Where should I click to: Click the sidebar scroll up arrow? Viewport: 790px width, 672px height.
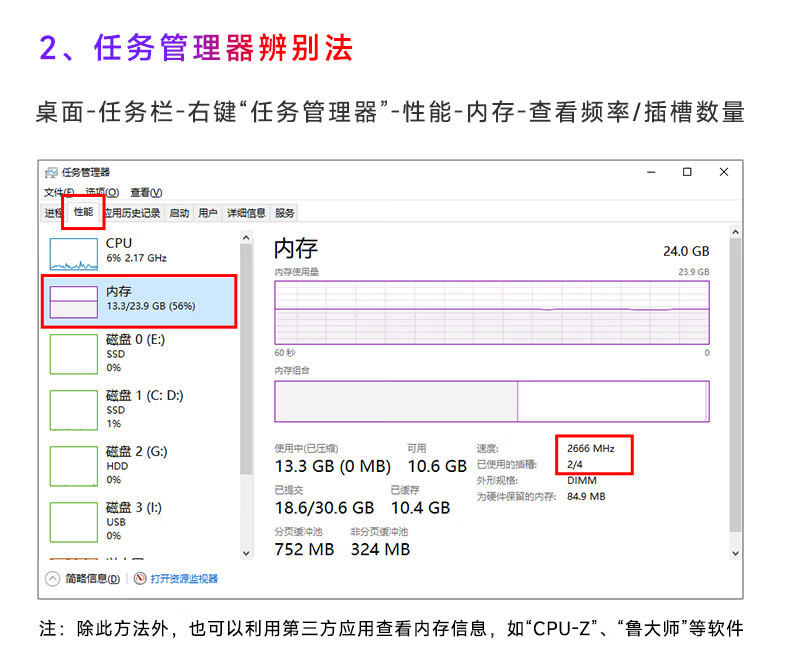[246, 238]
